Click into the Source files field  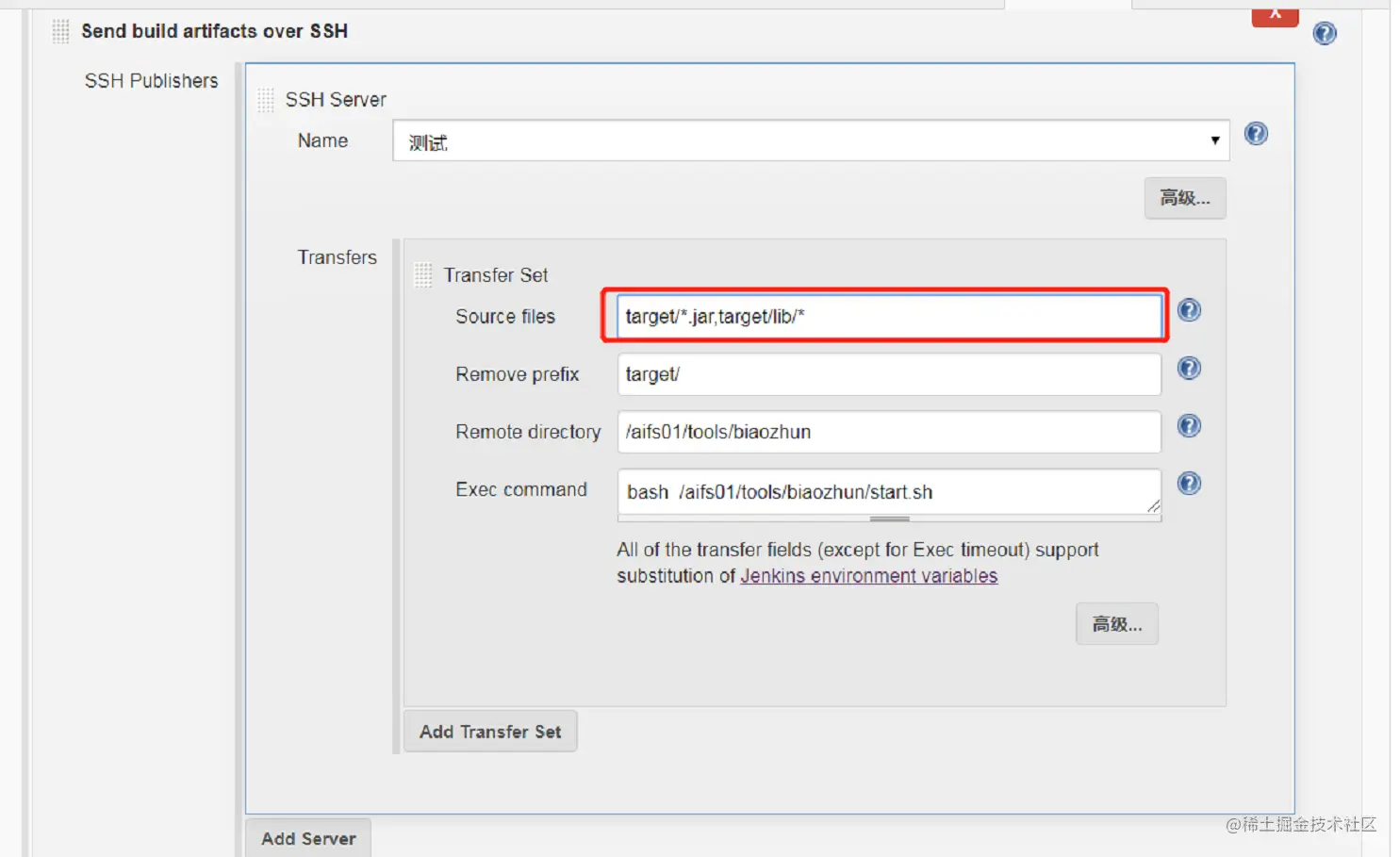point(888,317)
